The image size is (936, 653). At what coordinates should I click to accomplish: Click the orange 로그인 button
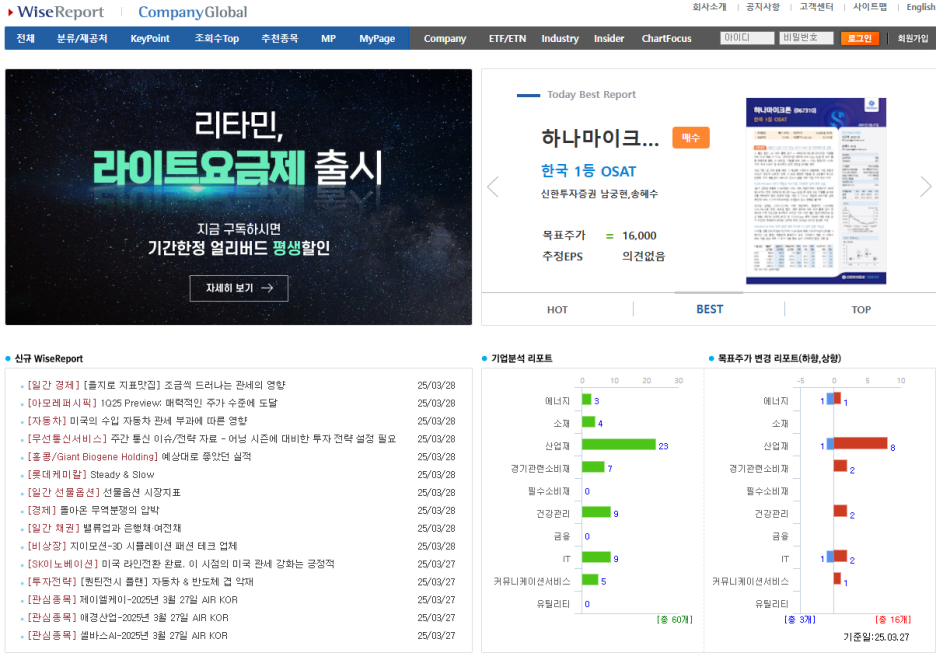click(860, 38)
